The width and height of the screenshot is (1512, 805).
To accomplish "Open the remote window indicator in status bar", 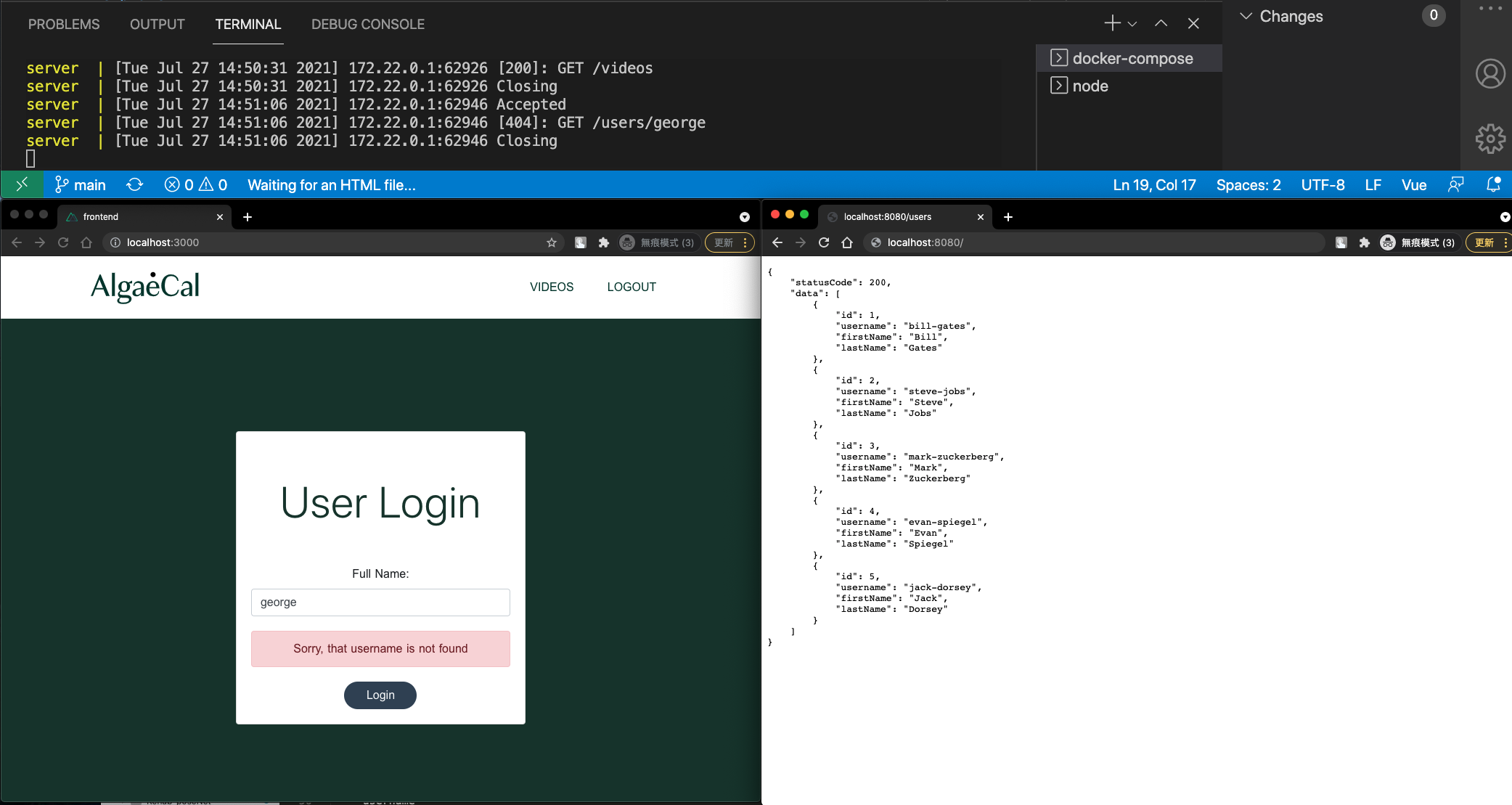I will tap(22, 184).
